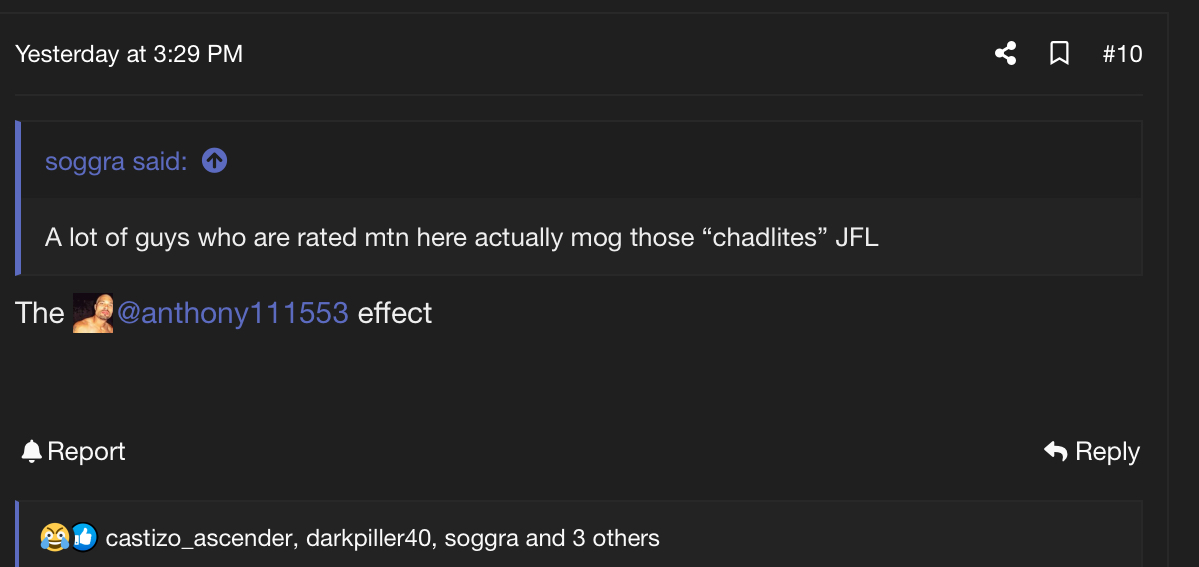Click the blue thumbs-up reaction icon
The height and width of the screenshot is (567, 1199).
pos(83,538)
